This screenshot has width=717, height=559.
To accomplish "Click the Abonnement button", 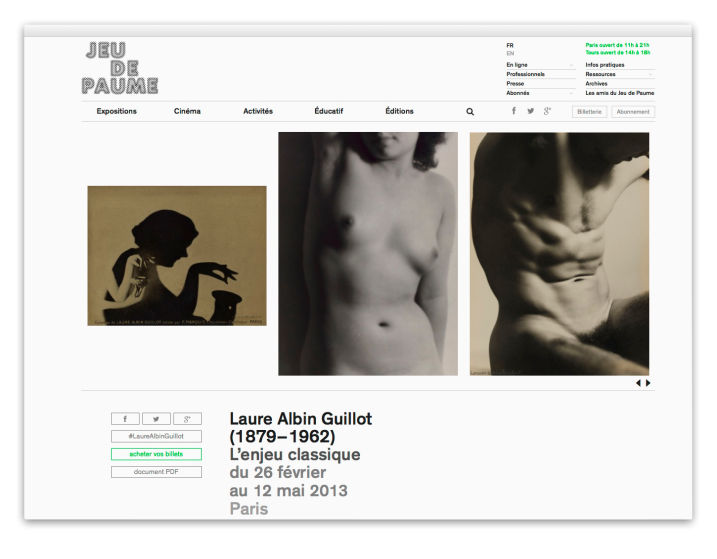I will coord(633,112).
